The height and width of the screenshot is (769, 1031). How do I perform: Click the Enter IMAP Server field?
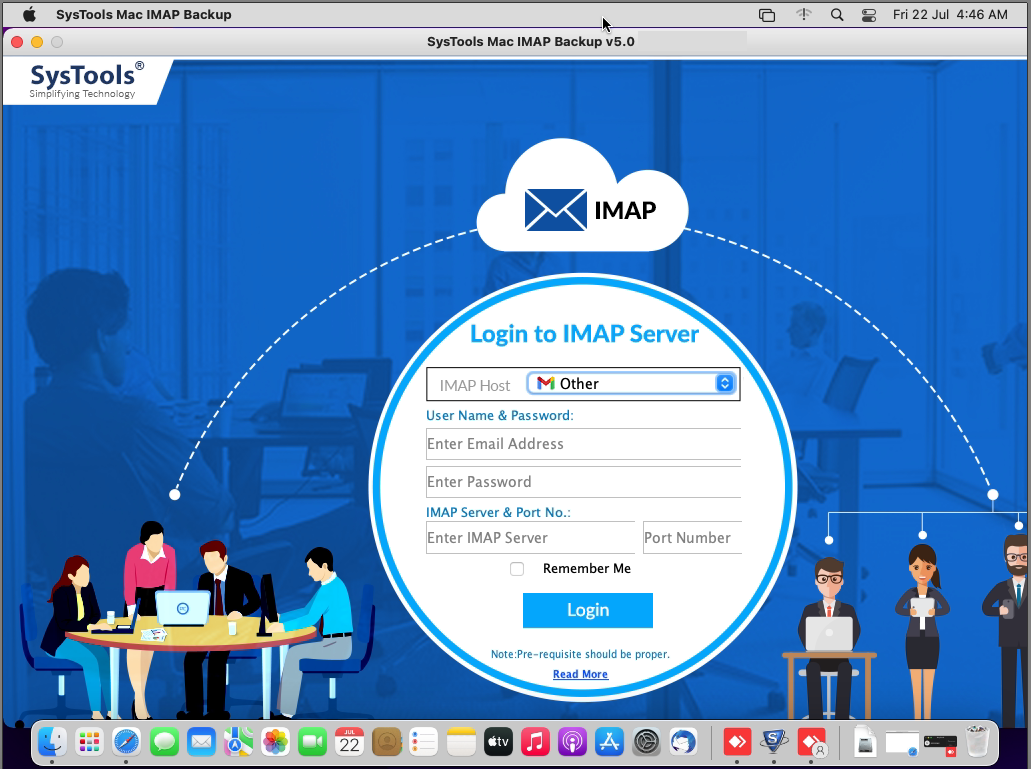(x=530, y=538)
